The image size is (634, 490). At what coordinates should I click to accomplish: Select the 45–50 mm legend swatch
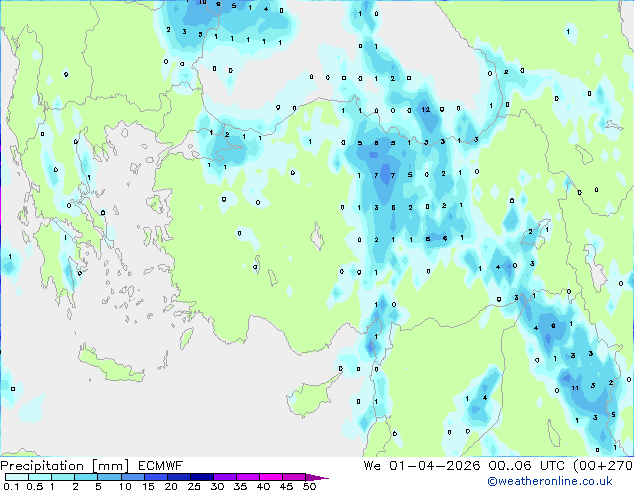pos(294,477)
